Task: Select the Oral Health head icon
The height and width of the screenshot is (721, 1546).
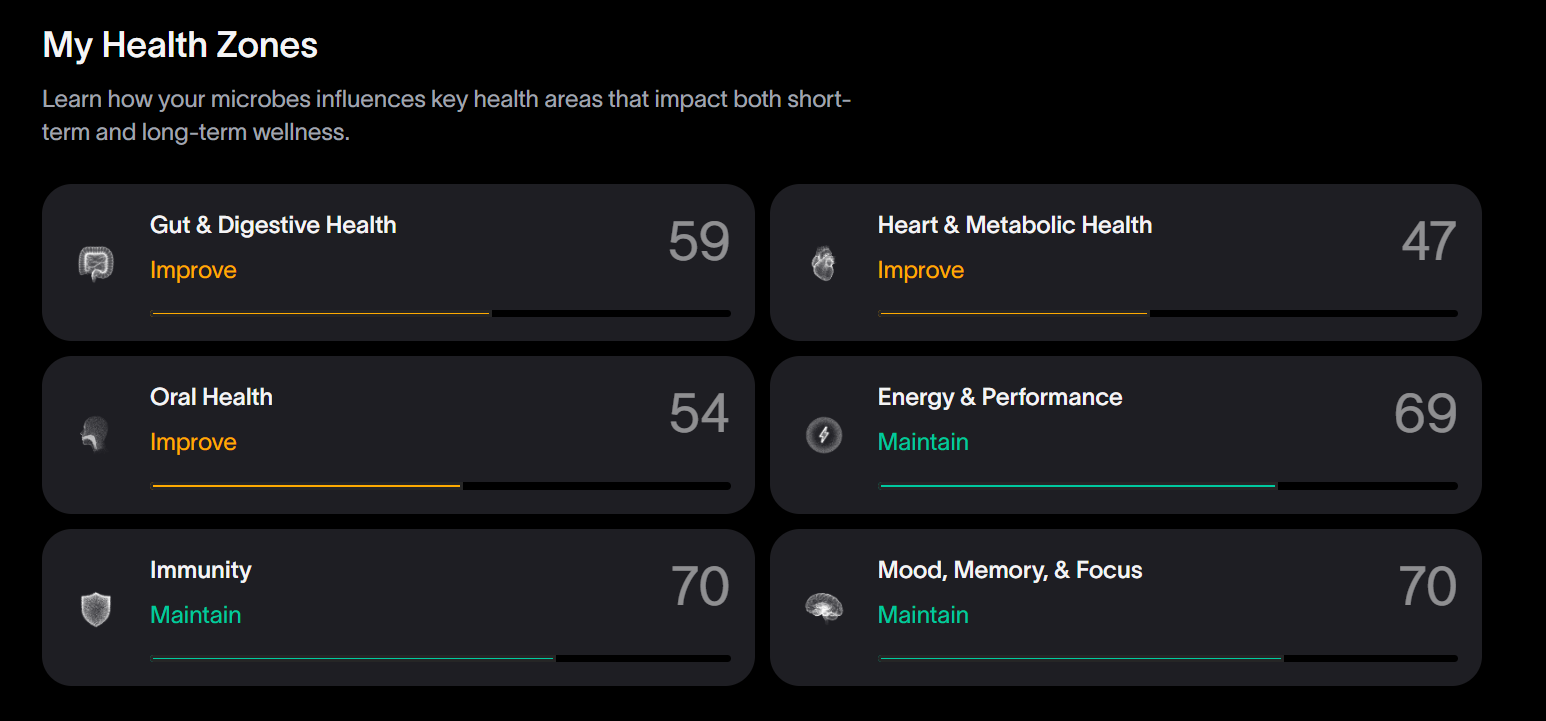Action: [x=95, y=435]
